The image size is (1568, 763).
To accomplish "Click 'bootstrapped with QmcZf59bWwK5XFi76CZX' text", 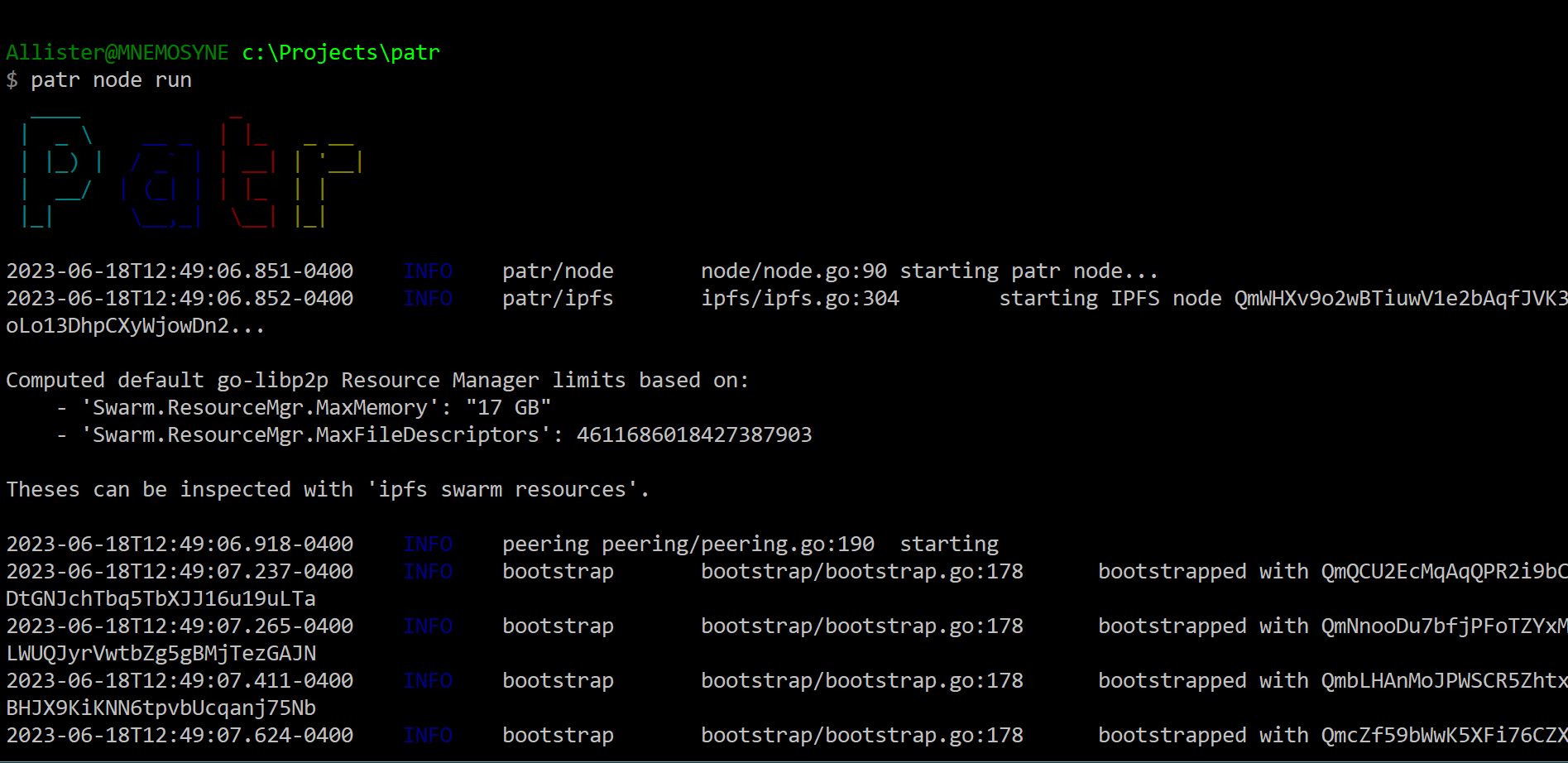I will (x=1332, y=736).
